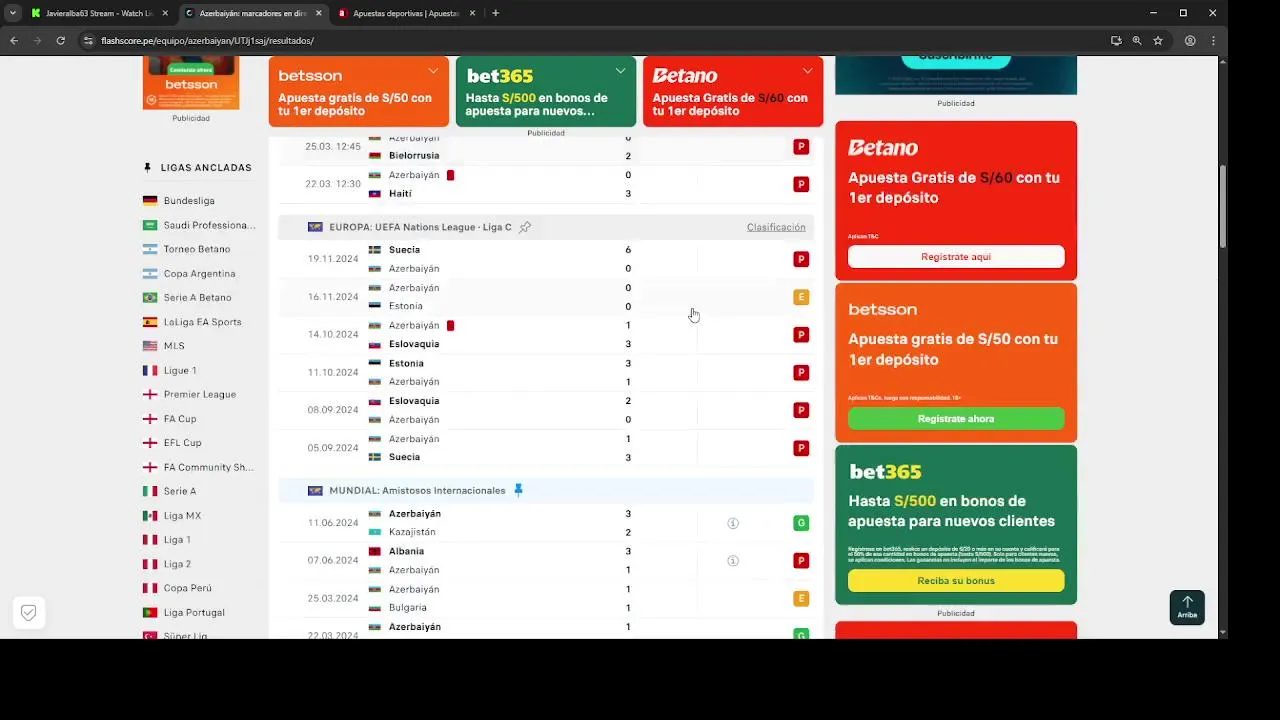Image resolution: width=1280 pixels, height=720 pixels.
Task: Open Liga 2 in sidebar
Action: click(177, 564)
